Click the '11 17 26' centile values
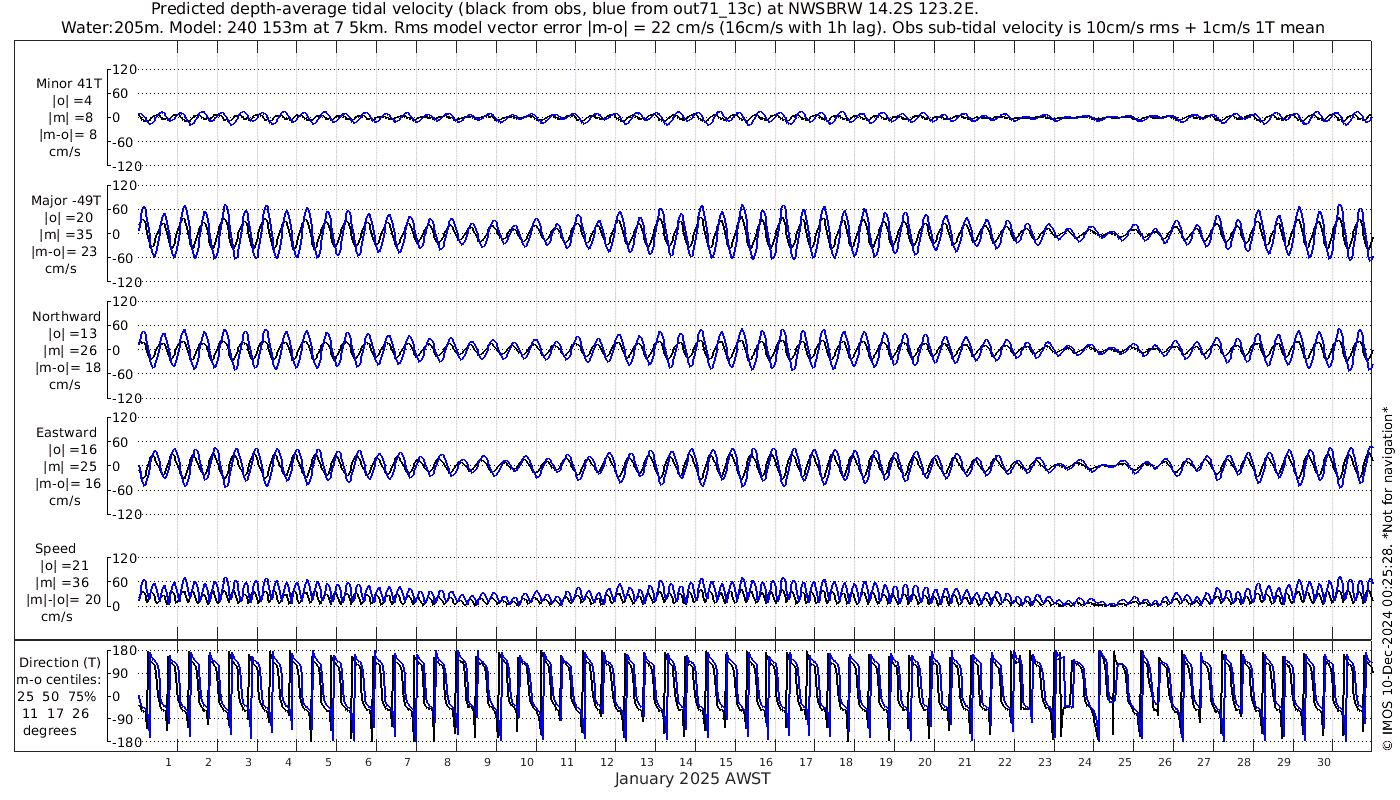1400x800 pixels. 56,713
